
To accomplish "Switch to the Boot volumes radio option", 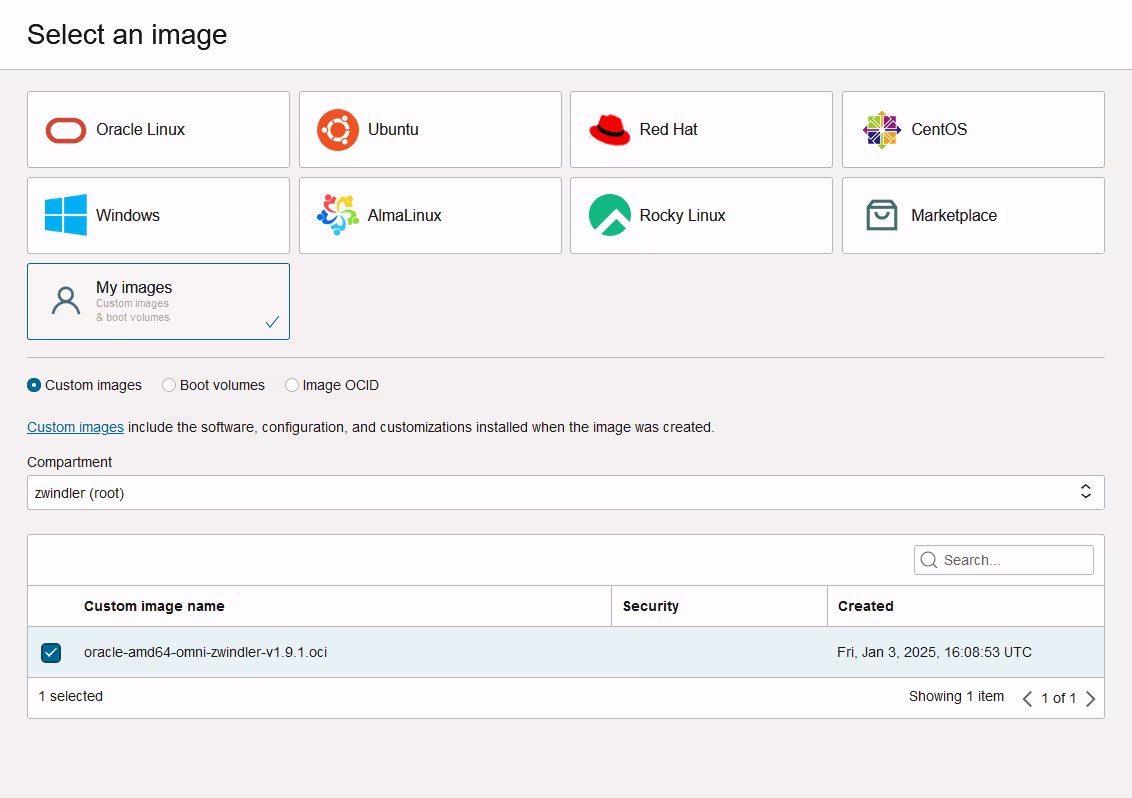I will [169, 385].
